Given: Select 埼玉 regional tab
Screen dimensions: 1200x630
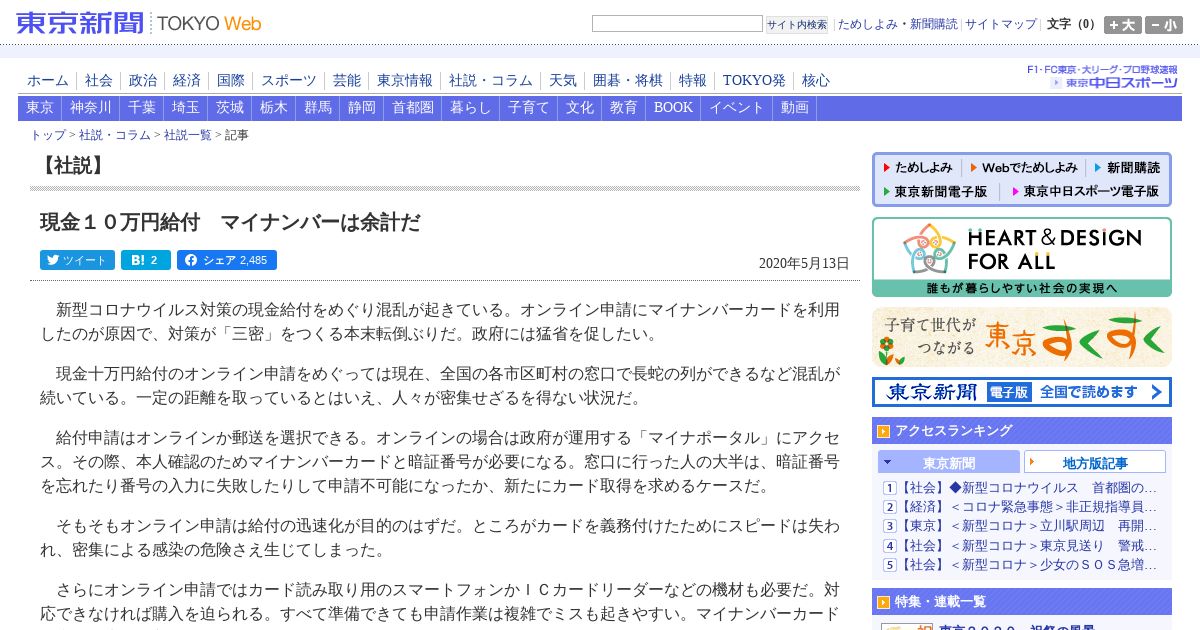Looking at the screenshot, I should coord(186,108).
